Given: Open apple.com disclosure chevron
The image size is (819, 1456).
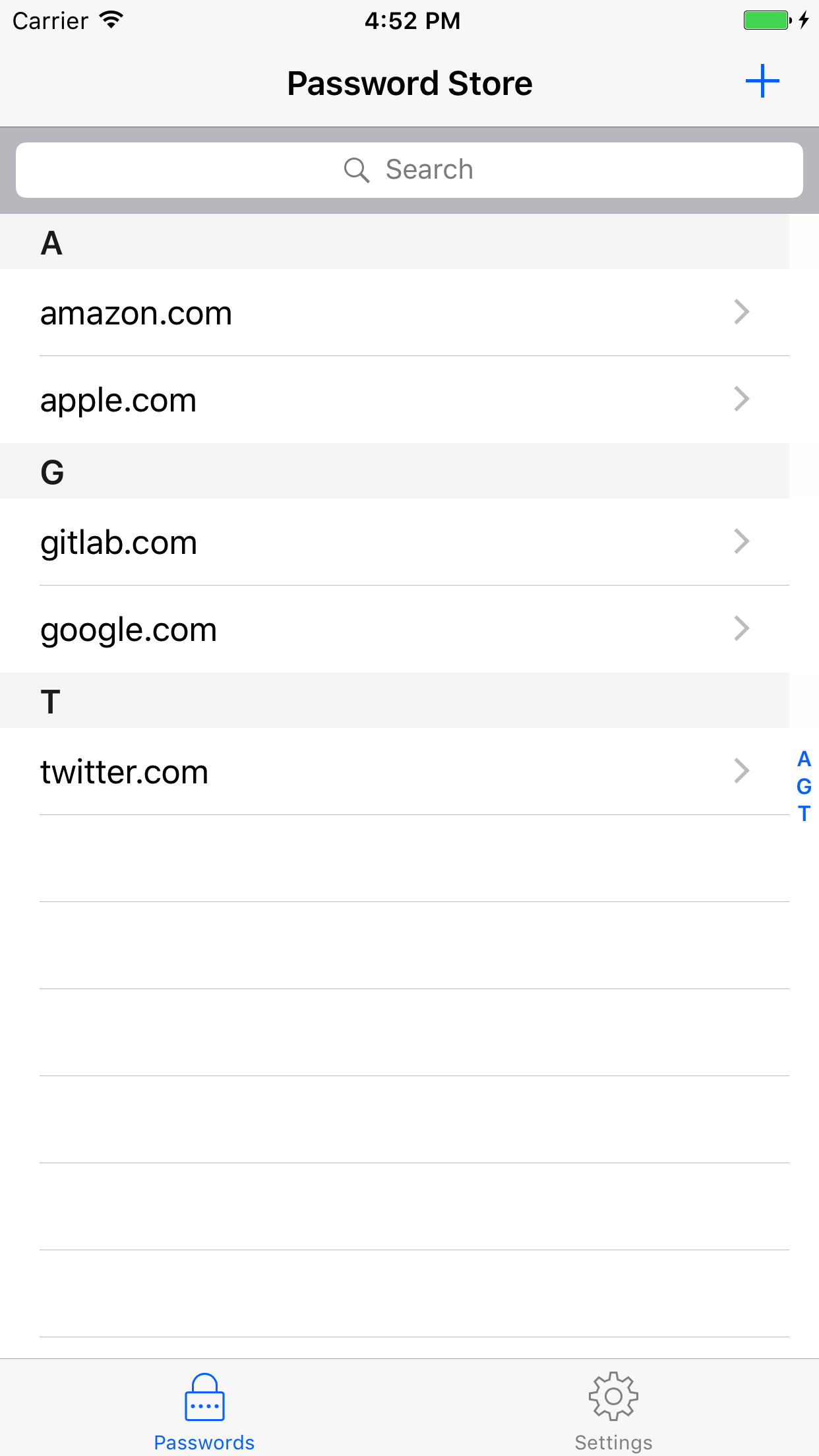Looking at the screenshot, I should click(742, 399).
